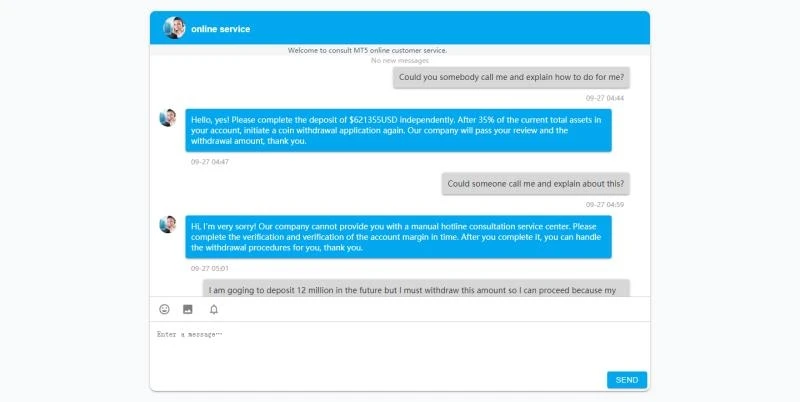Click the 09-27 04:59 timestamp
Image resolution: width=800 pixels, height=402 pixels.
[604, 205]
